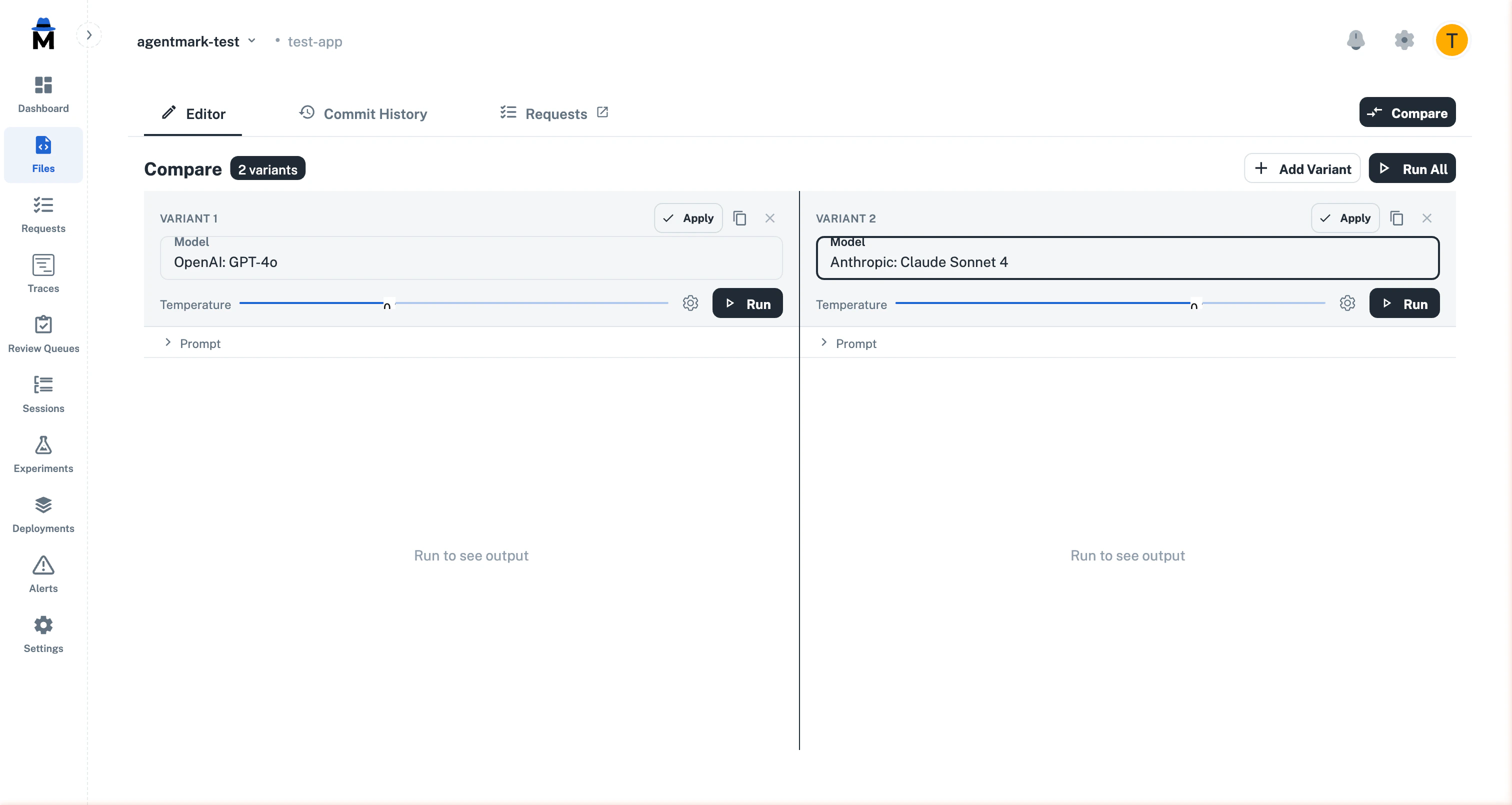Copy Variant 1 using duplicate icon
This screenshot has width=1512, height=805.
tap(739, 218)
